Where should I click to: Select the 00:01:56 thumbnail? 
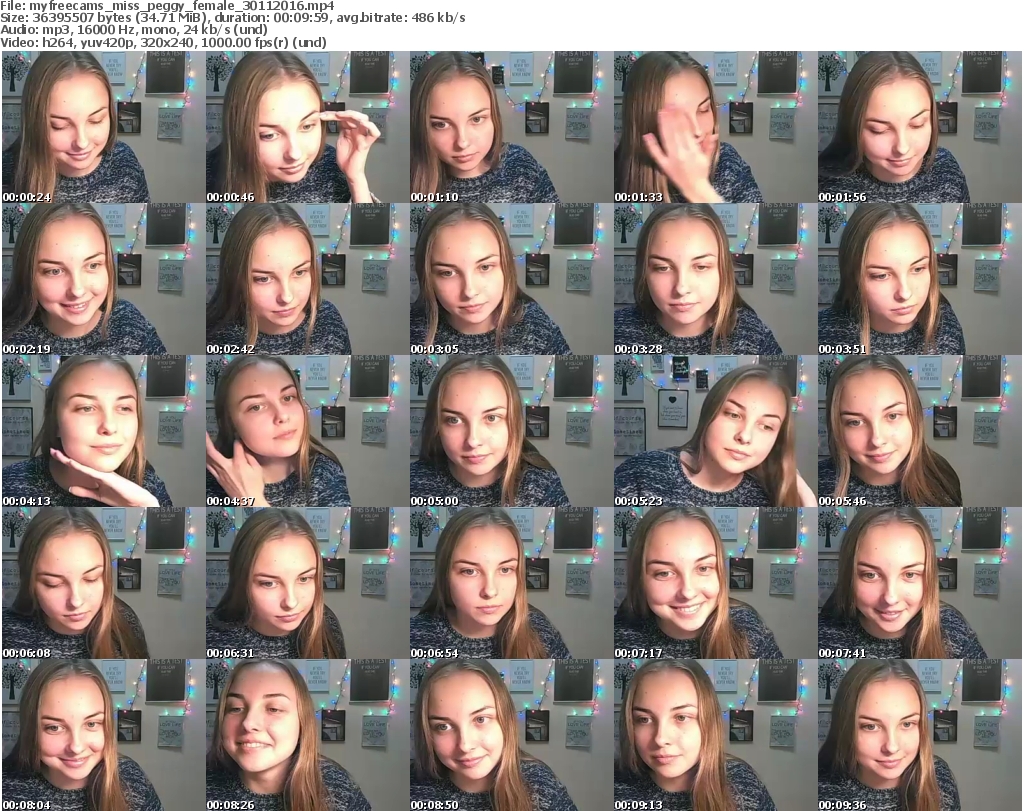[919, 127]
